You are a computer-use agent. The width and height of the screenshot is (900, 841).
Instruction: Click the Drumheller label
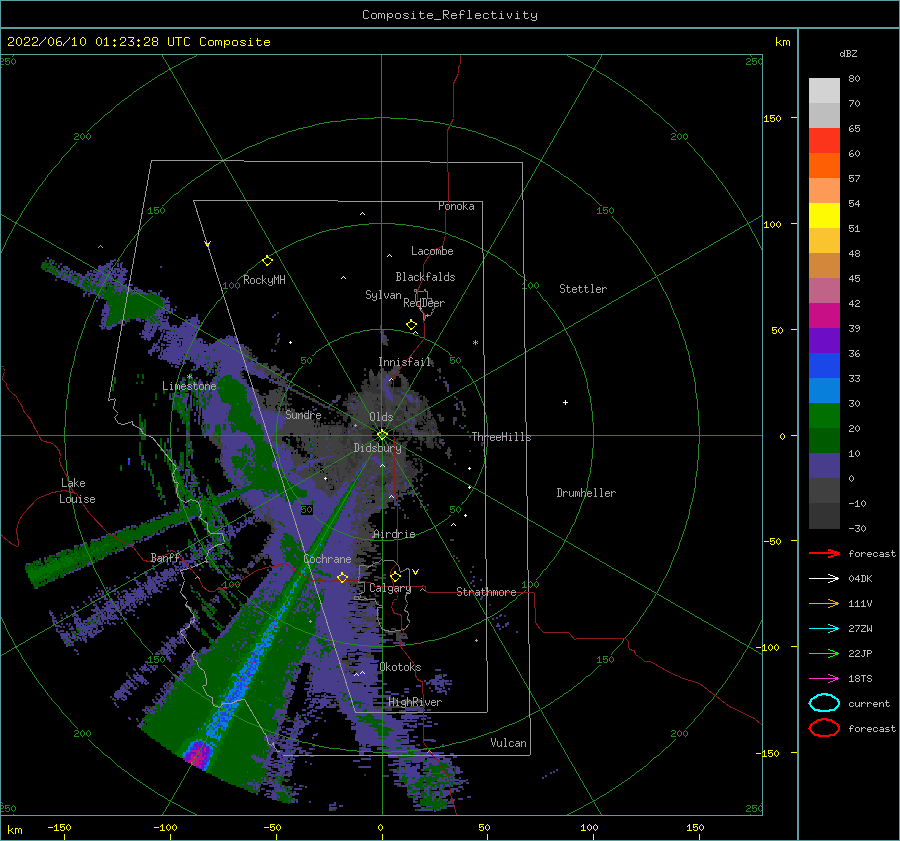coord(586,493)
